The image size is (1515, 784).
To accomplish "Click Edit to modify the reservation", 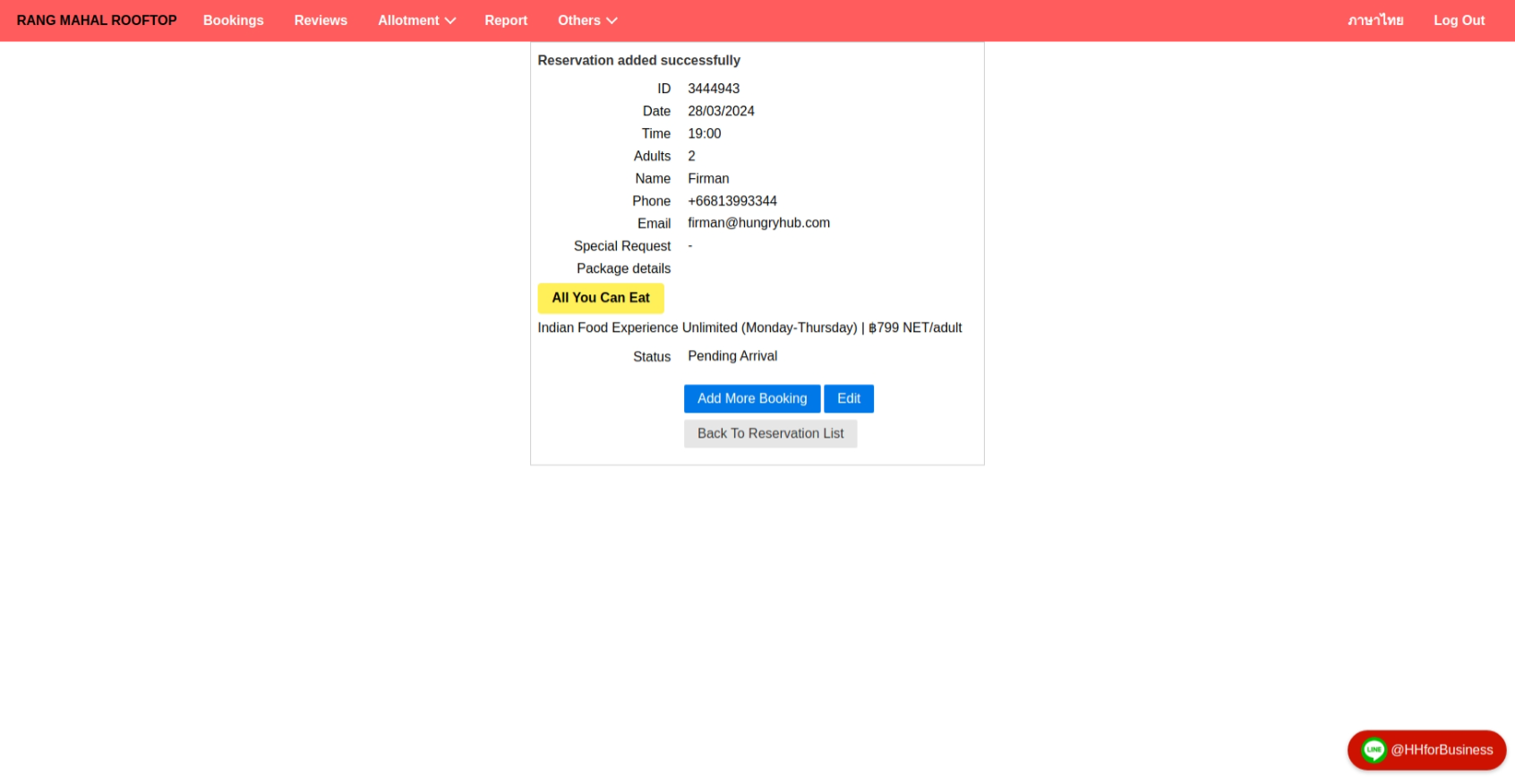I will click(848, 399).
